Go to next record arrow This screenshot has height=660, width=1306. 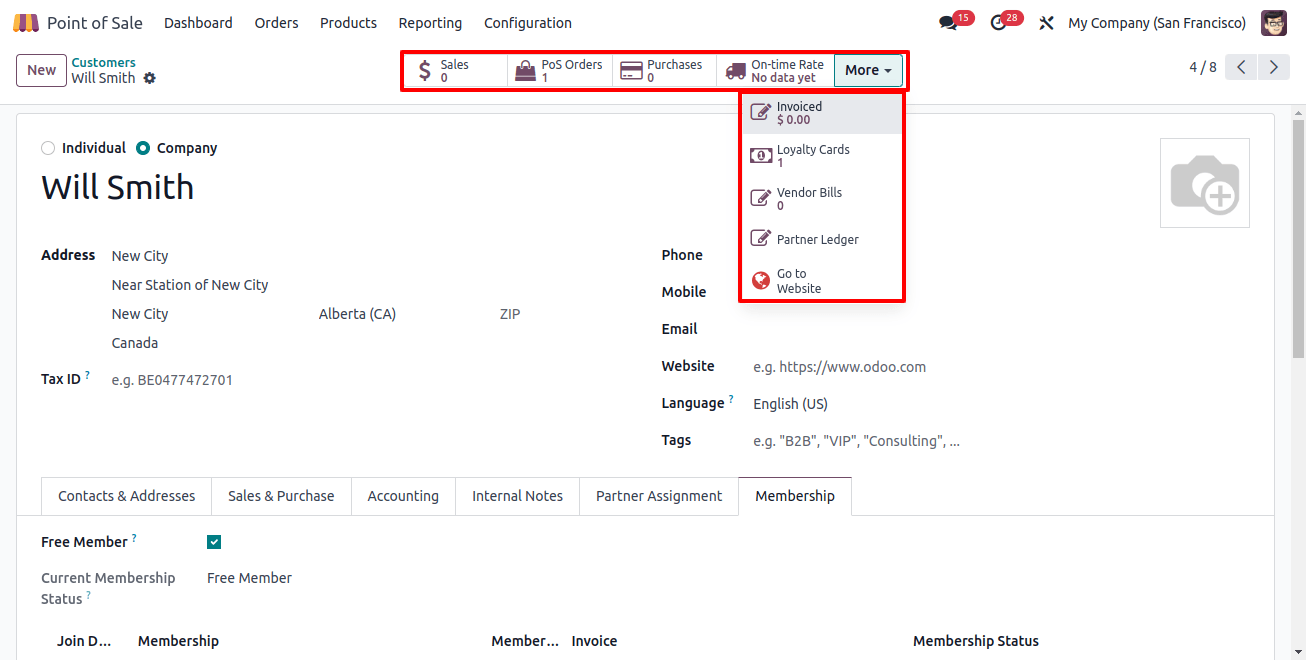pos(1273,67)
